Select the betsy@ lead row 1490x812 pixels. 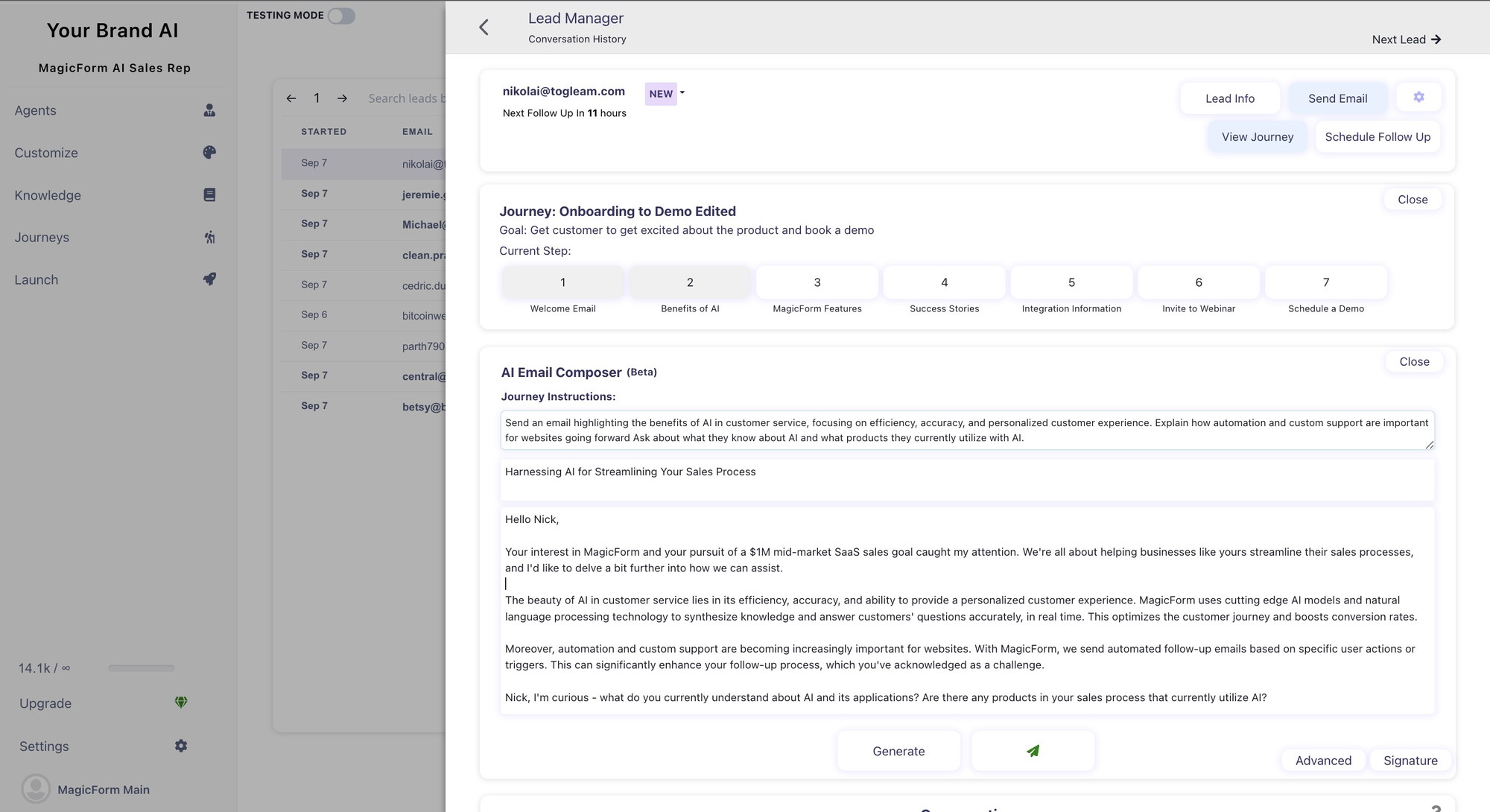[x=363, y=407]
